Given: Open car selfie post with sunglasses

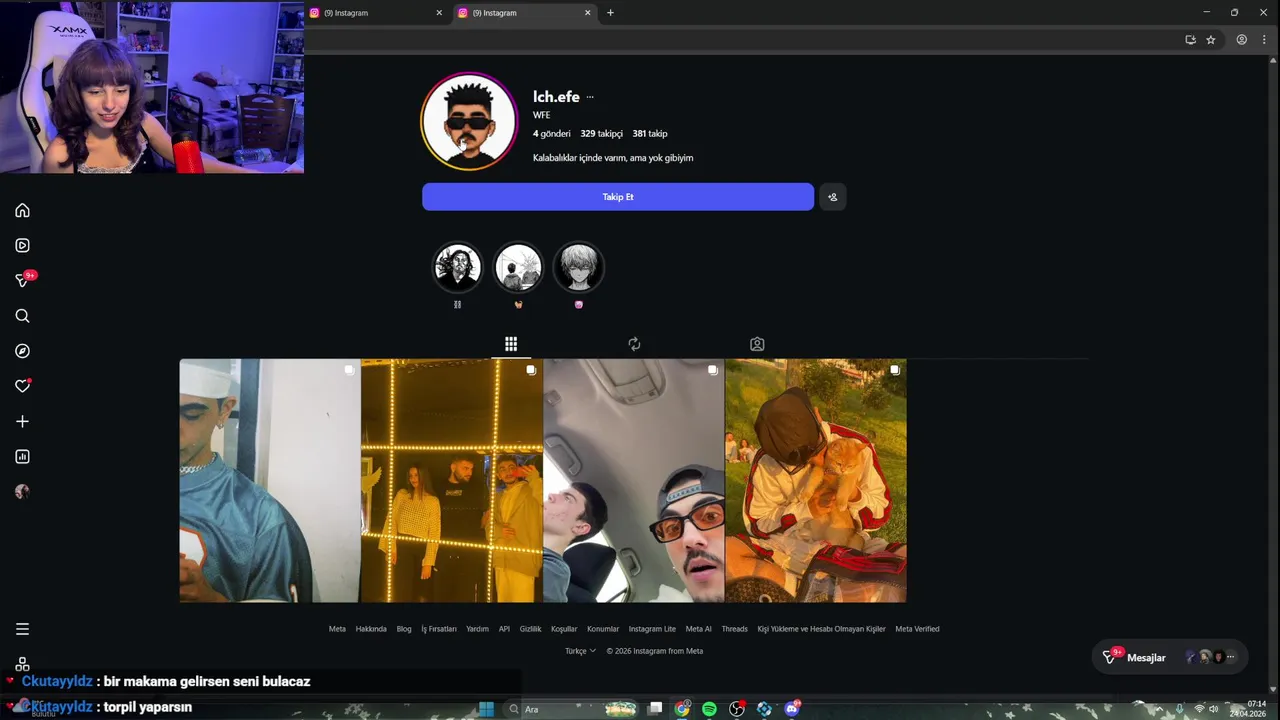Looking at the screenshot, I should coord(634,481).
